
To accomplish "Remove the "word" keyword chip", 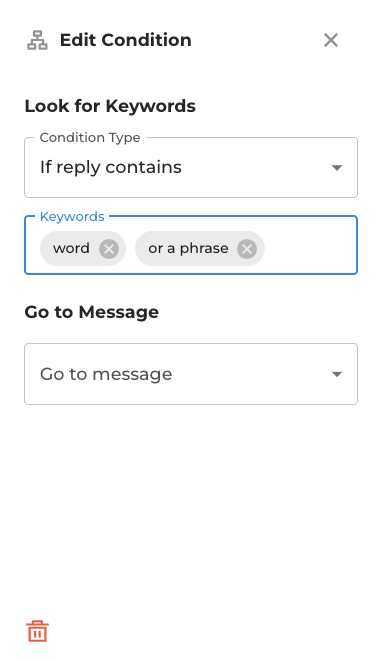I will coord(109,249).
